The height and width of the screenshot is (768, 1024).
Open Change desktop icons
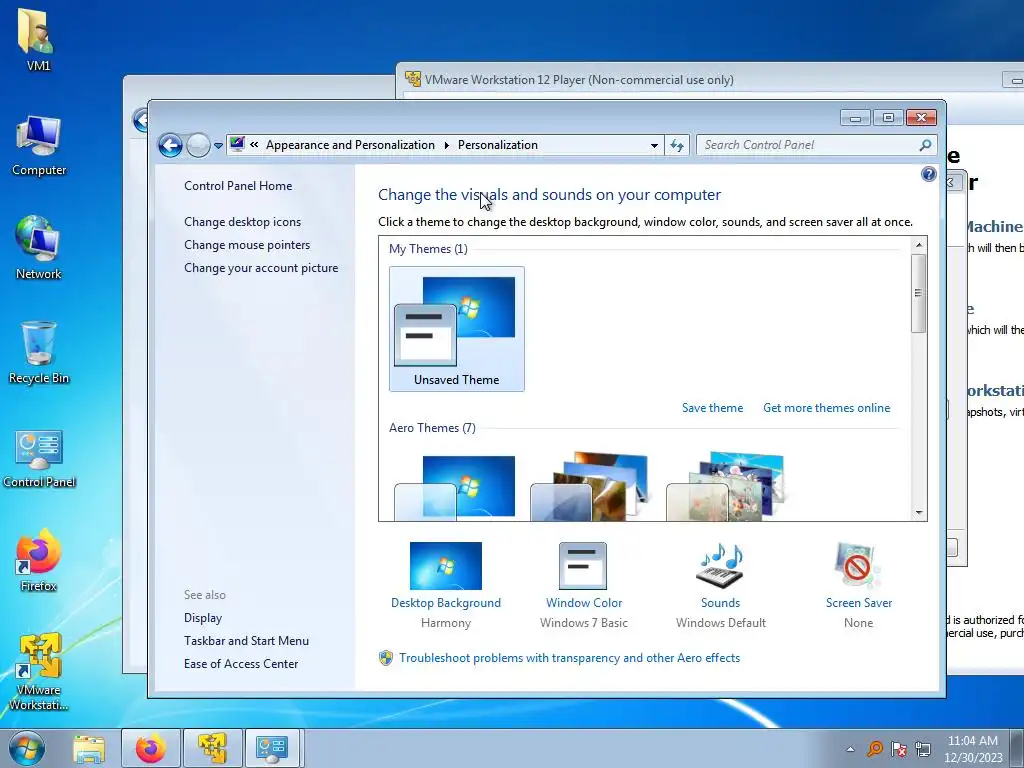[242, 222]
